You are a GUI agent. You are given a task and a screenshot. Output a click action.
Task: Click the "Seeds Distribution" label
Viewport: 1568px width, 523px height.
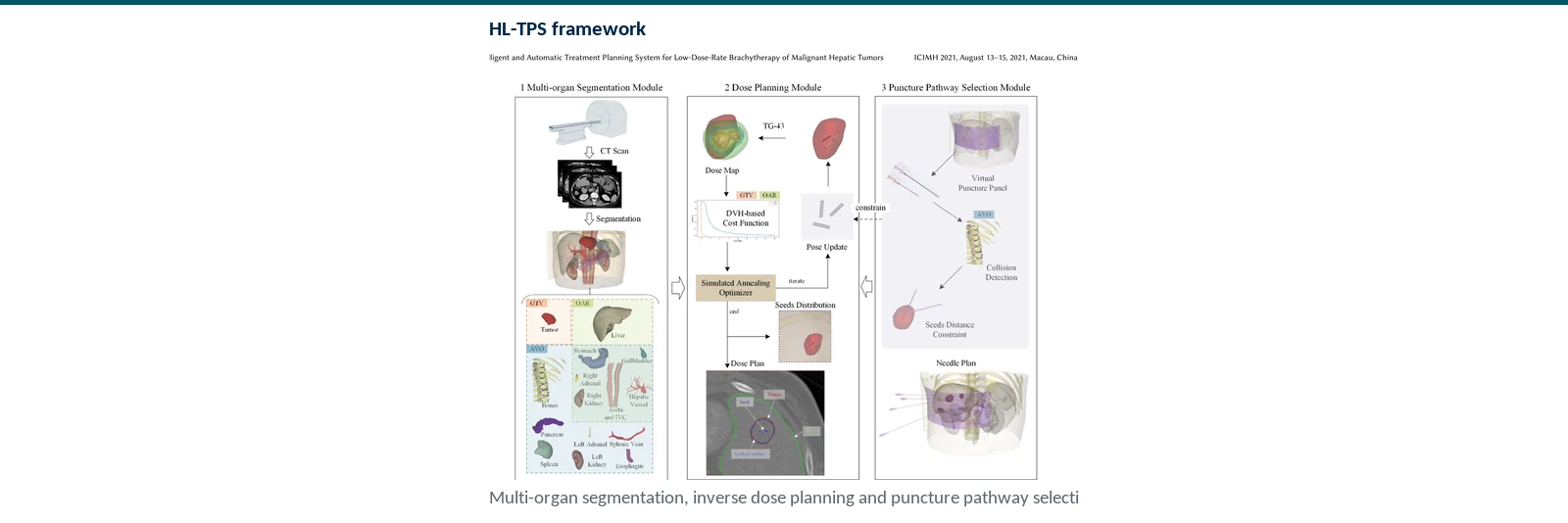click(806, 305)
